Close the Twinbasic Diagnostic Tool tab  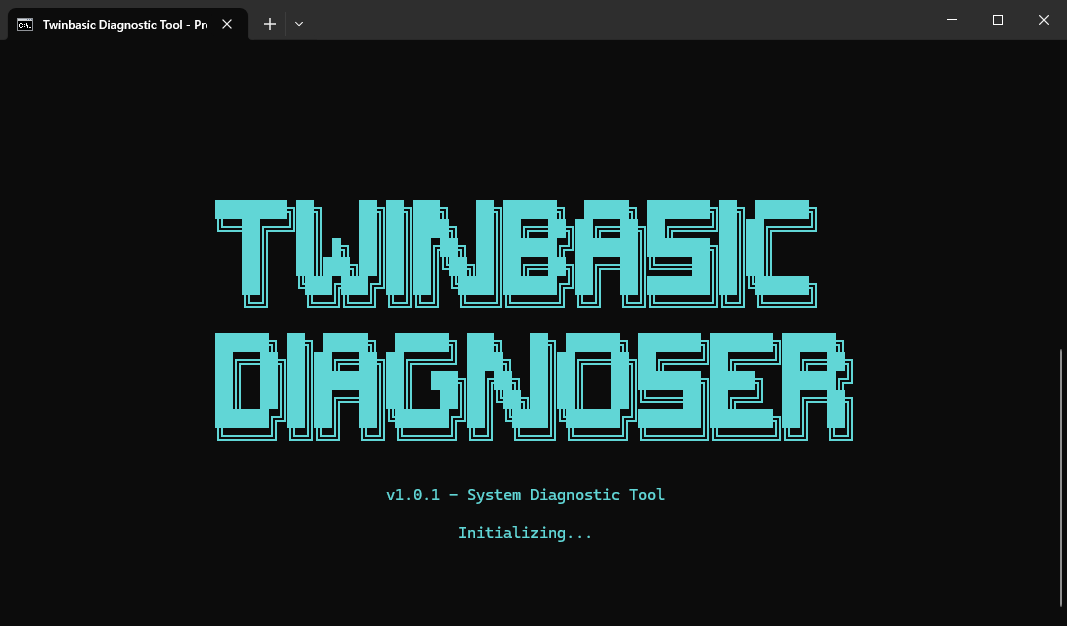[x=227, y=24]
